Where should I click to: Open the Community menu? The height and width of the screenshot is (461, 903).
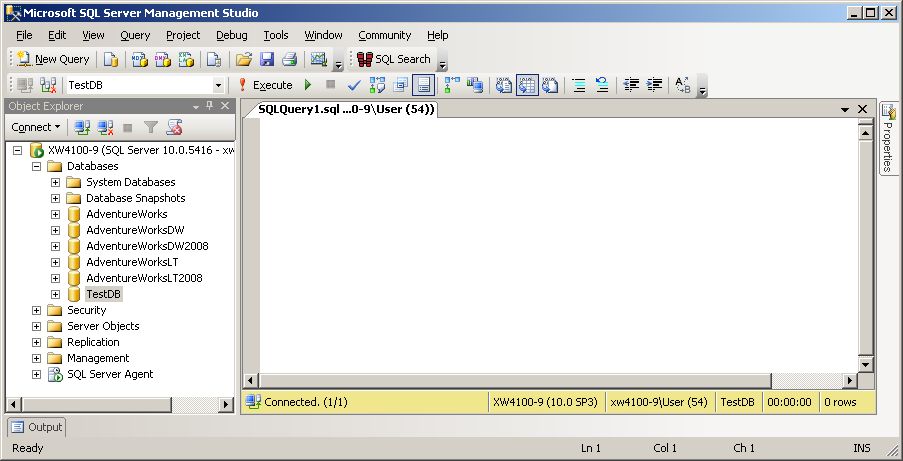click(385, 35)
